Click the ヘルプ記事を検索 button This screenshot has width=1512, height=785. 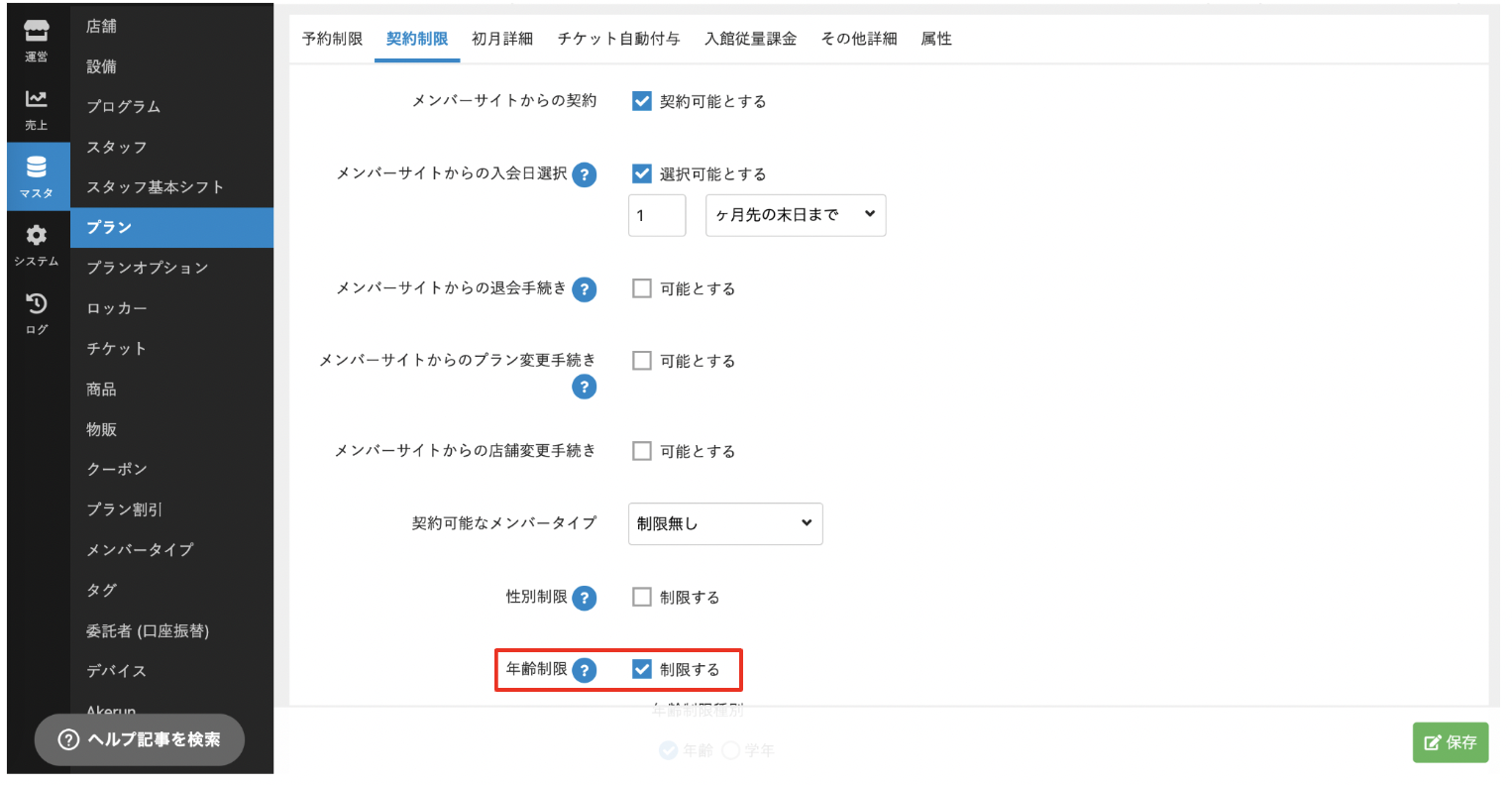140,739
